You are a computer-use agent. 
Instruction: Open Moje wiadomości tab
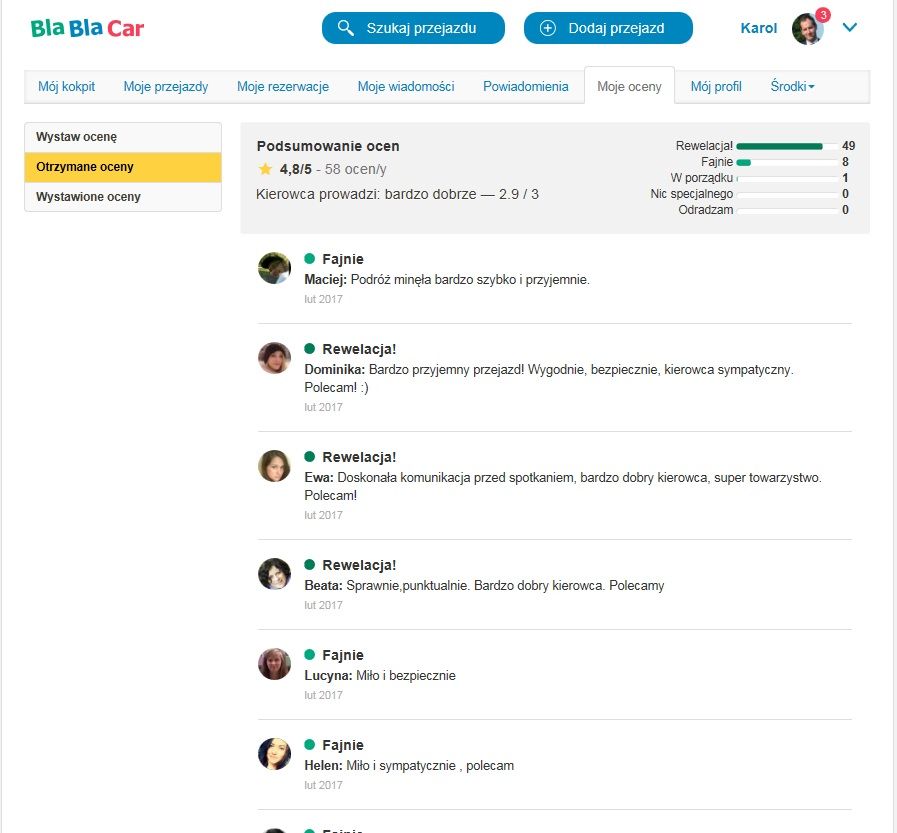(406, 86)
